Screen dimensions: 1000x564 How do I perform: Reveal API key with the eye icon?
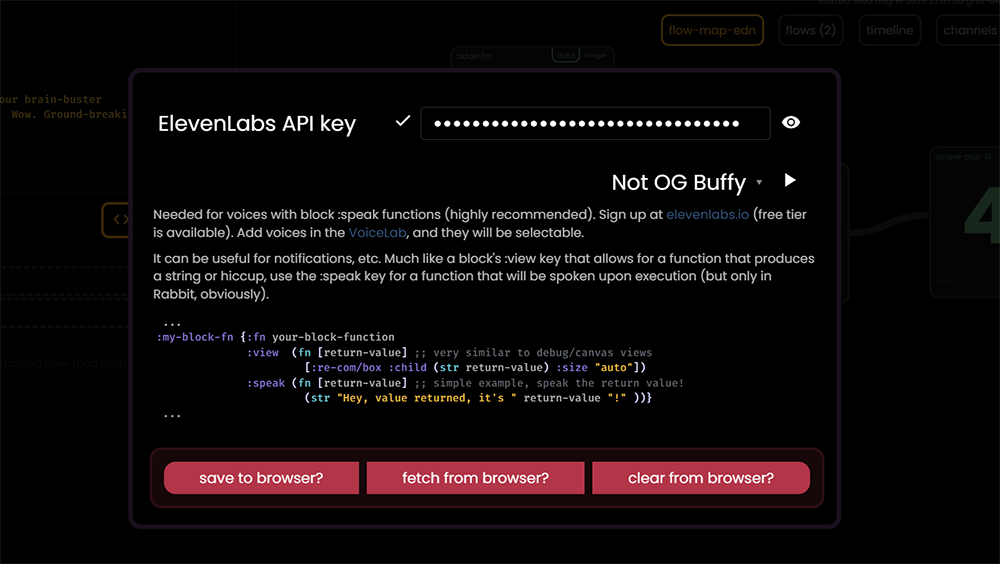coord(791,122)
